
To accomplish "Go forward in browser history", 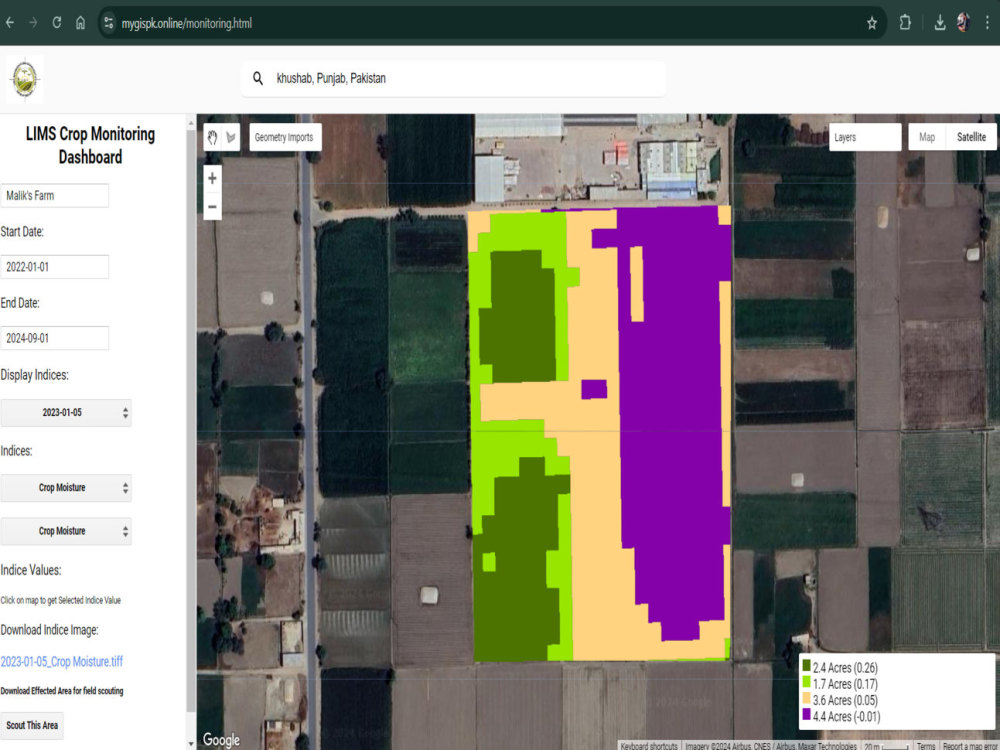I will point(33,23).
